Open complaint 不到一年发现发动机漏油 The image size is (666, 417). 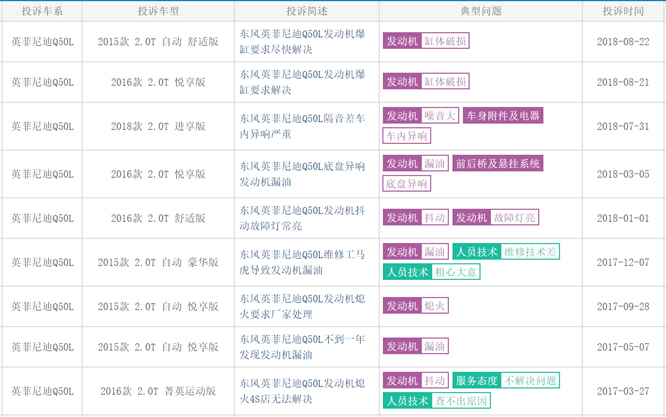pos(302,347)
